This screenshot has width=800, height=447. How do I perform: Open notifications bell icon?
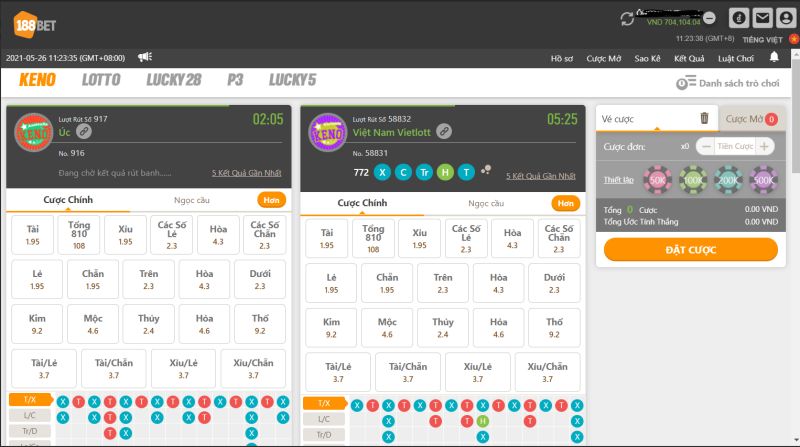click(x=774, y=57)
